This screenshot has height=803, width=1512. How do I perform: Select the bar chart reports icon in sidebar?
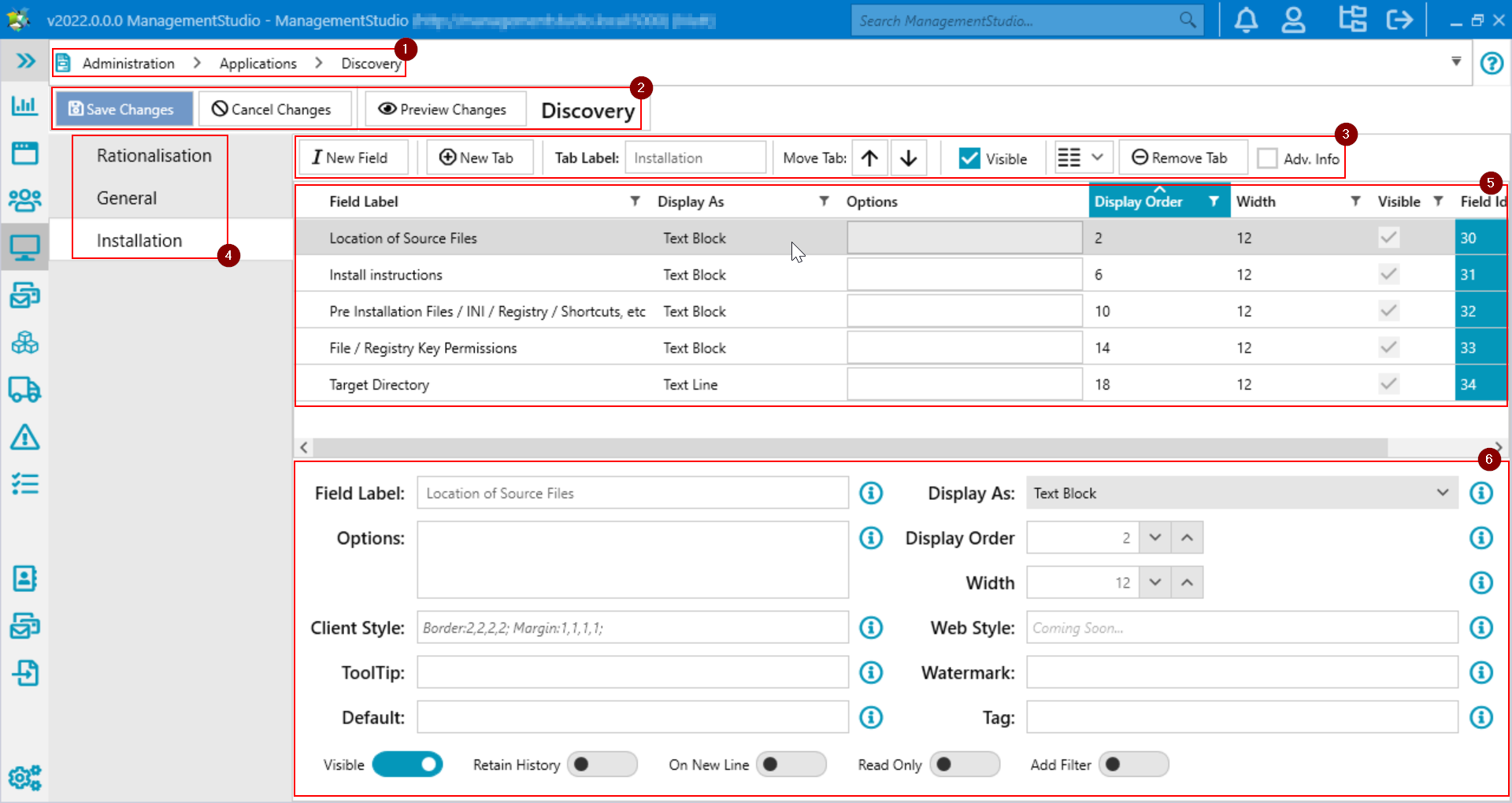point(24,105)
